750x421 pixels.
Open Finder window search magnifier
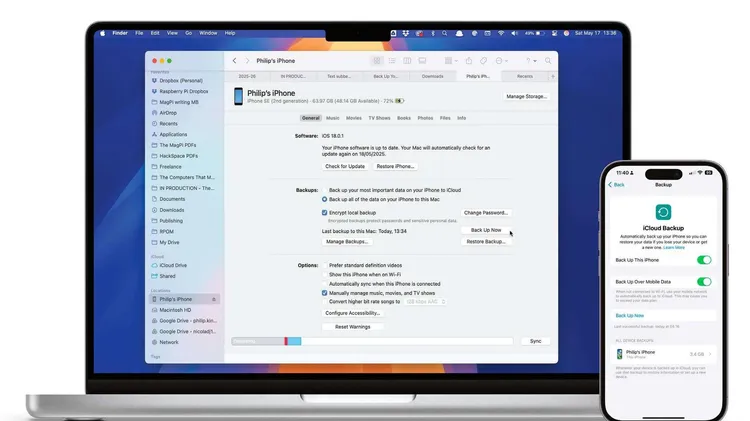548,61
